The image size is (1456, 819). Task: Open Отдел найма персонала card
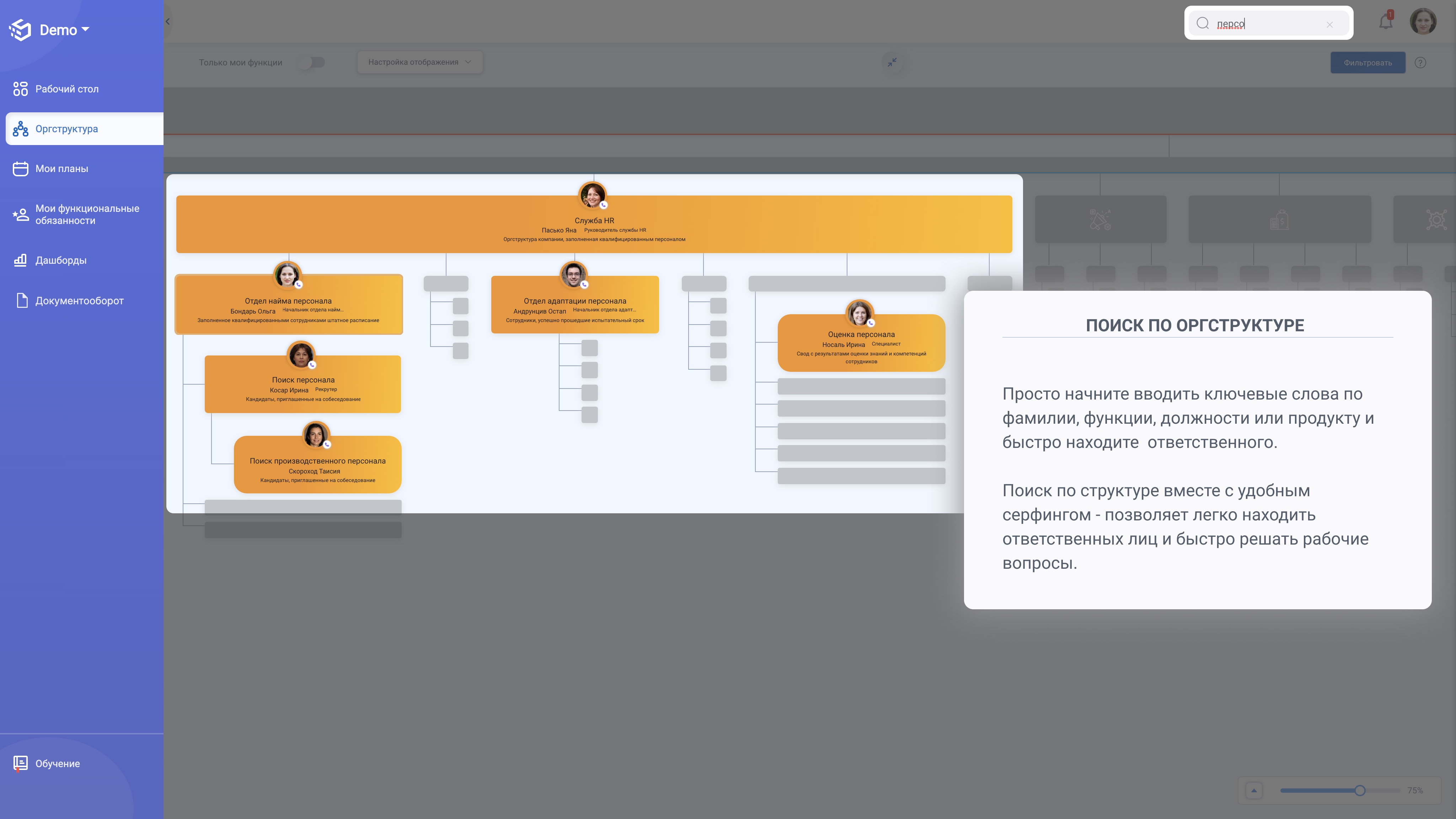[289, 305]
